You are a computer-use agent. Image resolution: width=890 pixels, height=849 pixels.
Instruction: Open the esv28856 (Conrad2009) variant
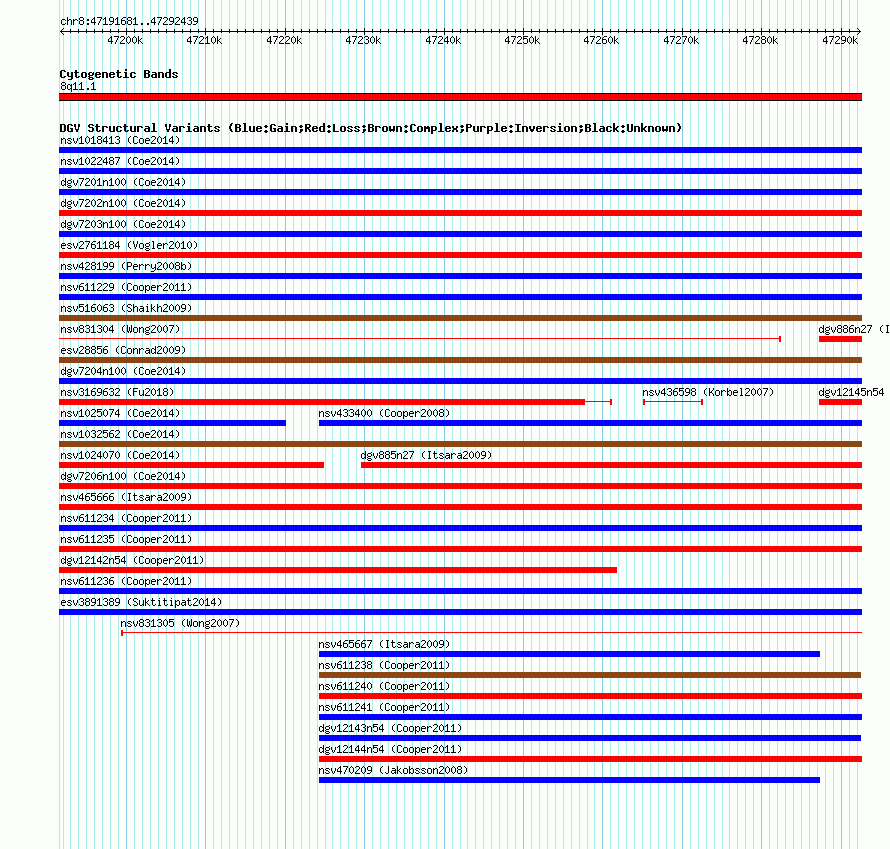[123, 350]
